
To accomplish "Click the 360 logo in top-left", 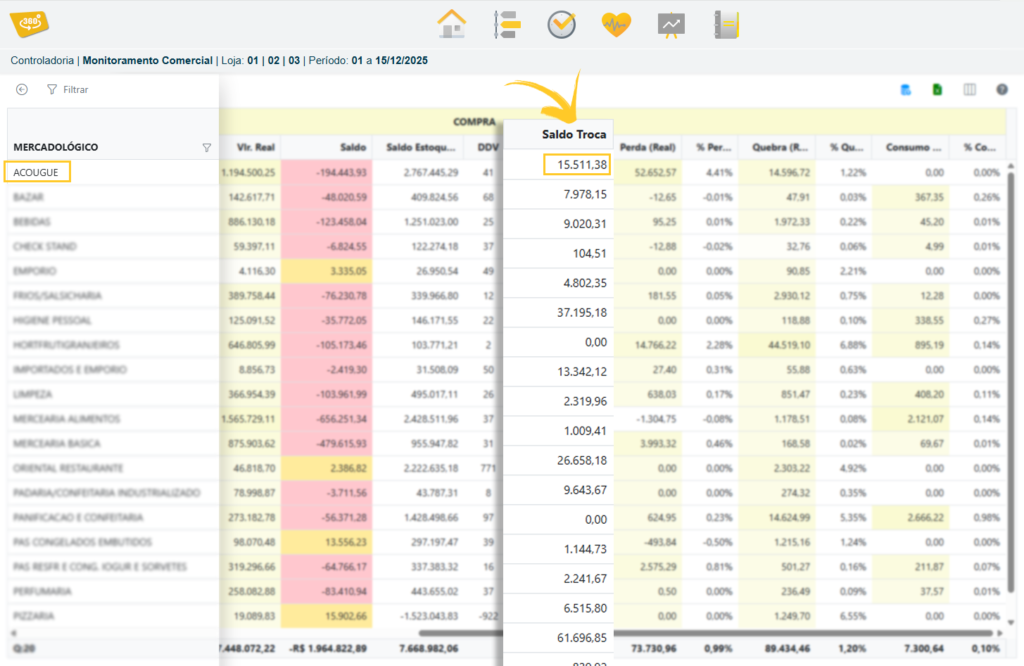I will 28,24.
